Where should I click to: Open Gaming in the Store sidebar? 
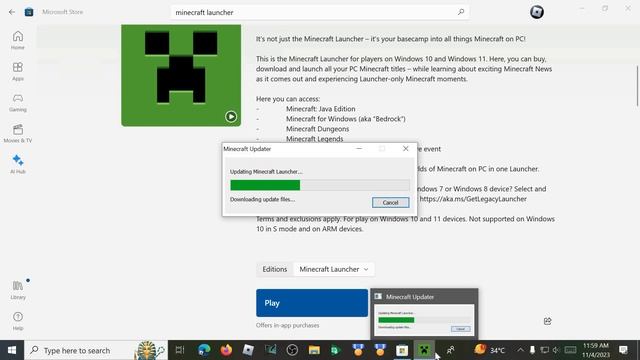(x=18, y=102)
